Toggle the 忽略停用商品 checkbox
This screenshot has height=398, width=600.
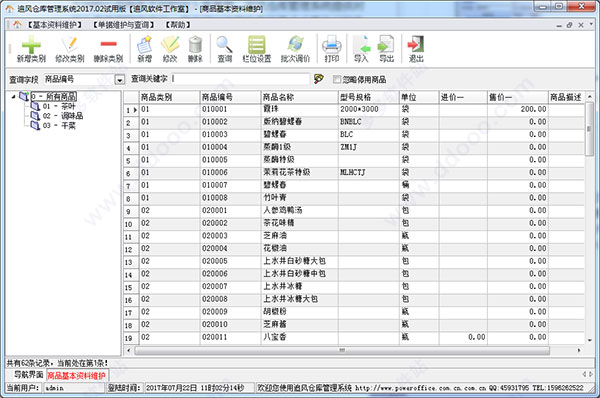pos(337,79)
